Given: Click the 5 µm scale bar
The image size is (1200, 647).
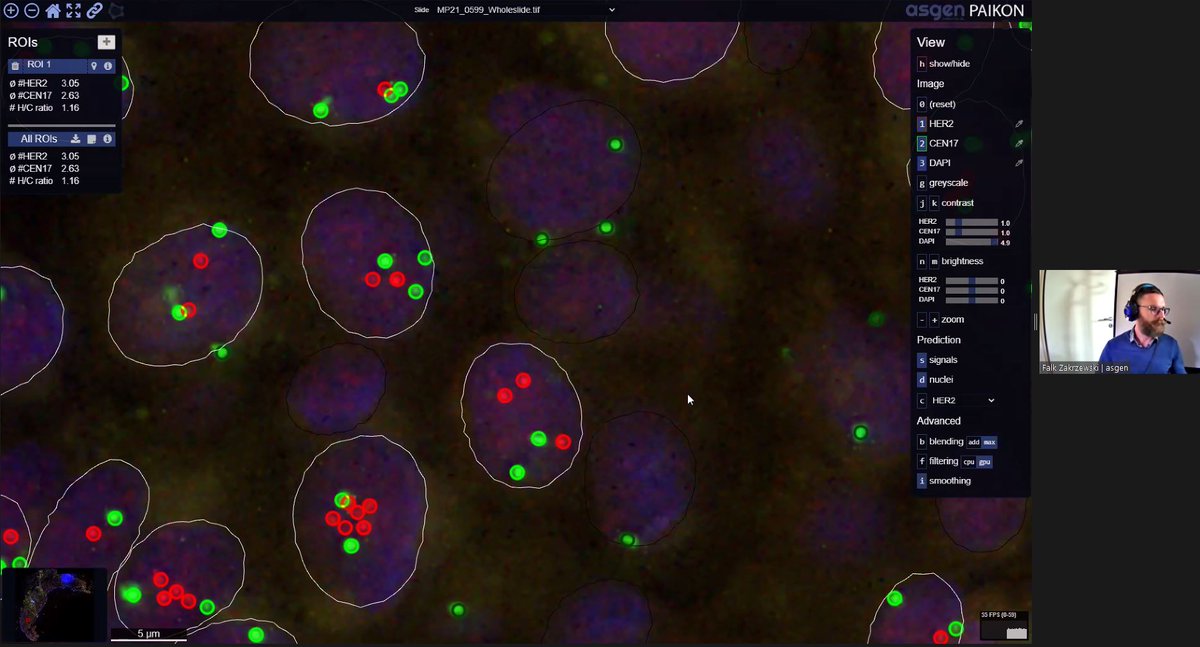Looking at the screenshot, I should 148,634.
